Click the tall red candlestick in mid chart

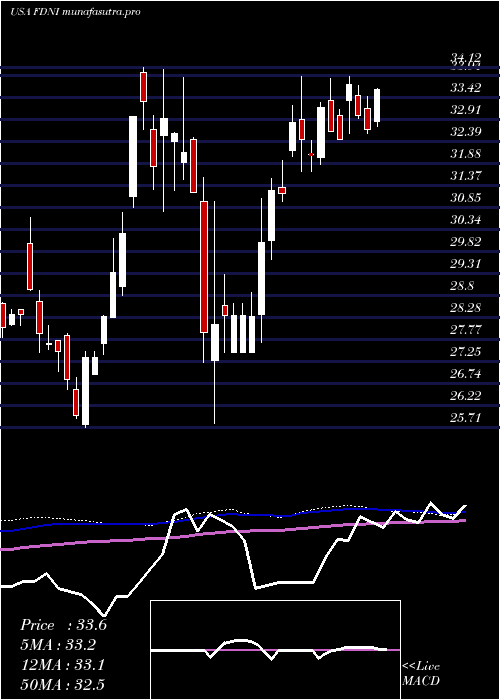point(204,267)
